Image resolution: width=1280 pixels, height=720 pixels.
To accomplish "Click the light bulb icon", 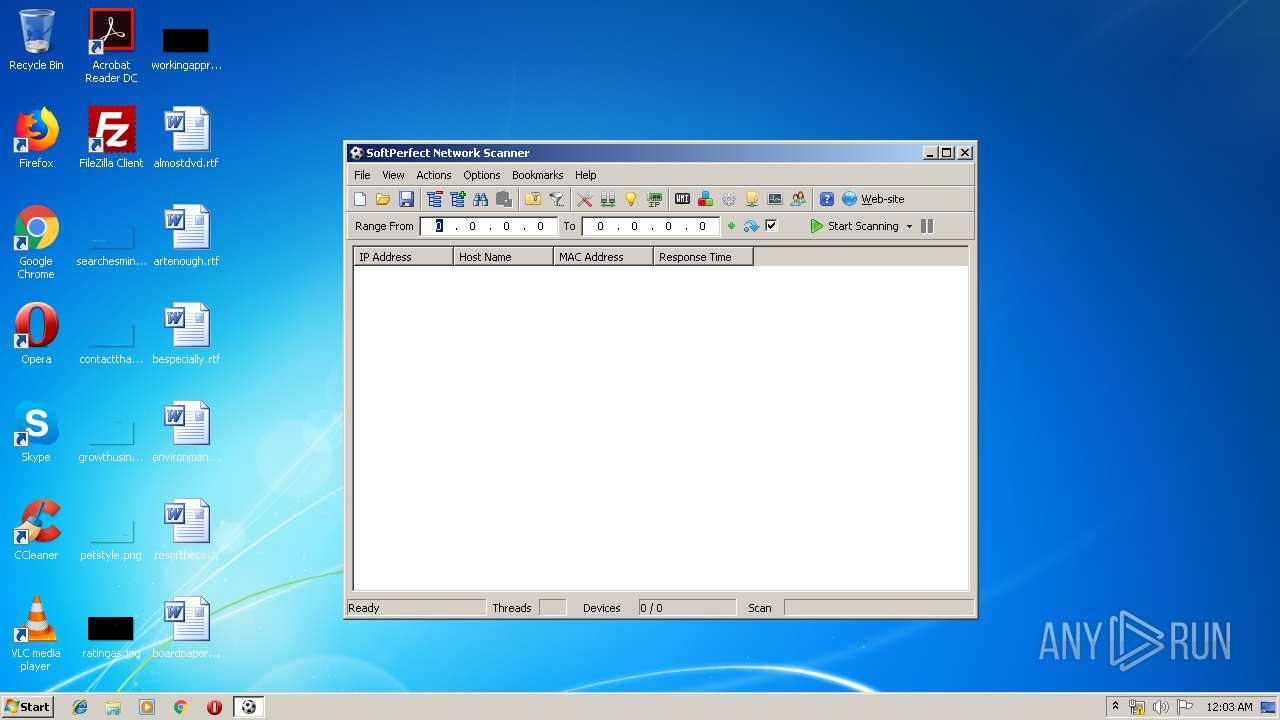I will [631, 199].
